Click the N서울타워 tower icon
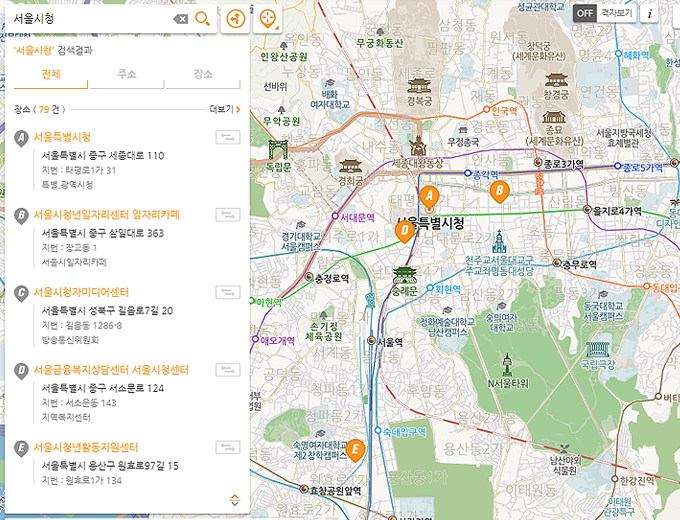The image size is (680, 520). click(x=507, y=365)
